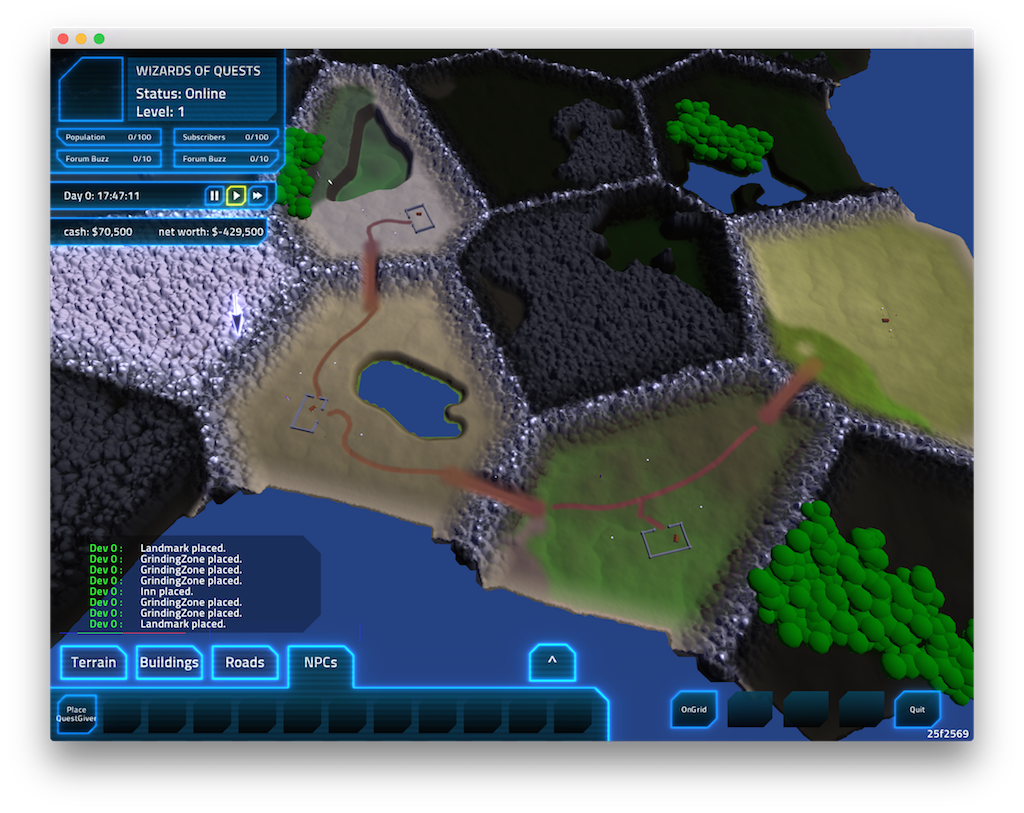Click the company logo box beside the title
The height and width of the screenshot is (813, 1024).
(91, 89)
